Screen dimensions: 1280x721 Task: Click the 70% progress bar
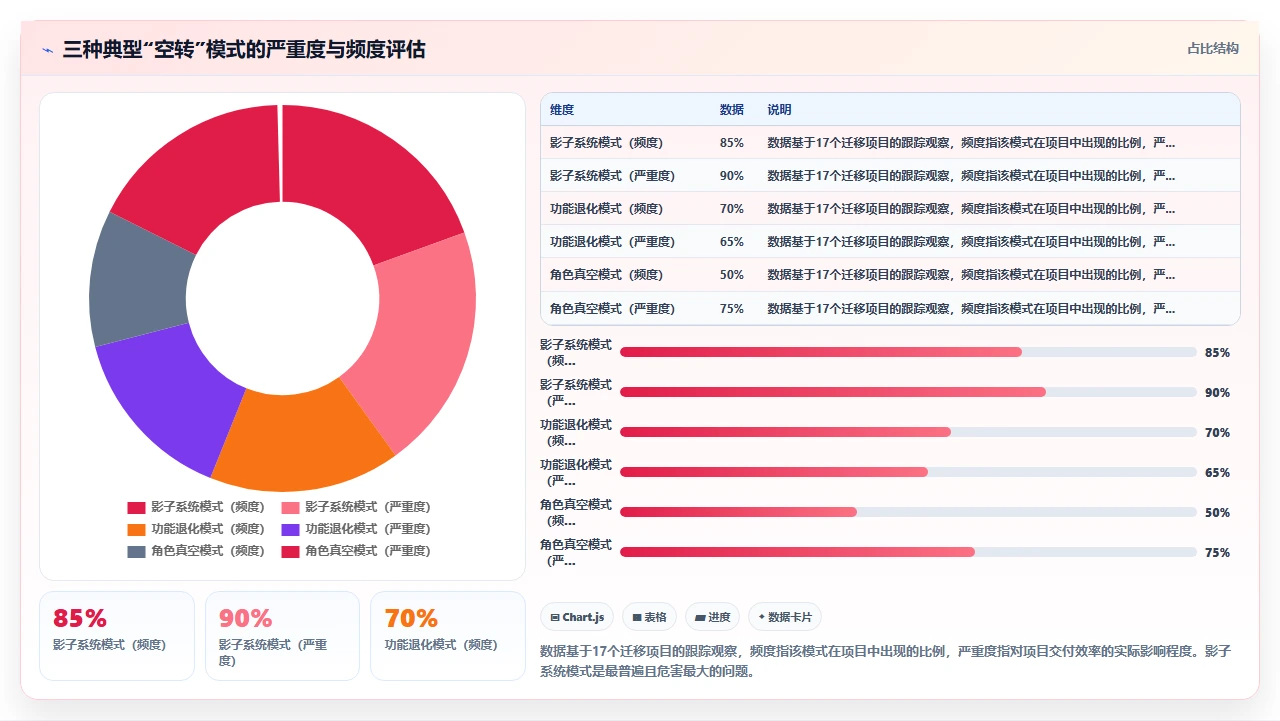(x=908, y=432)
